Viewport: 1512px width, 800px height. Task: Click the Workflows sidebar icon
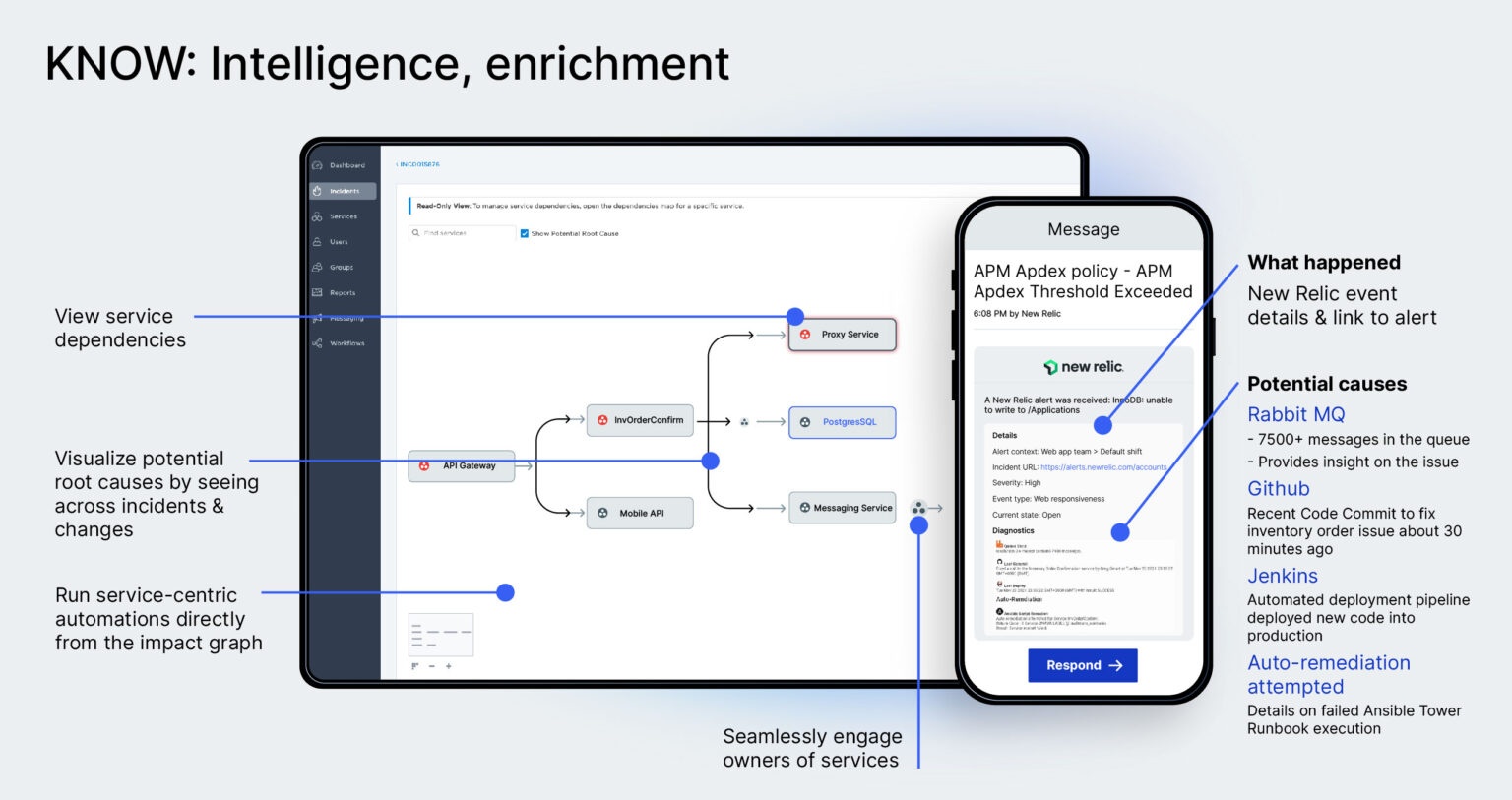pyautogui.click(x=317, y=343)
